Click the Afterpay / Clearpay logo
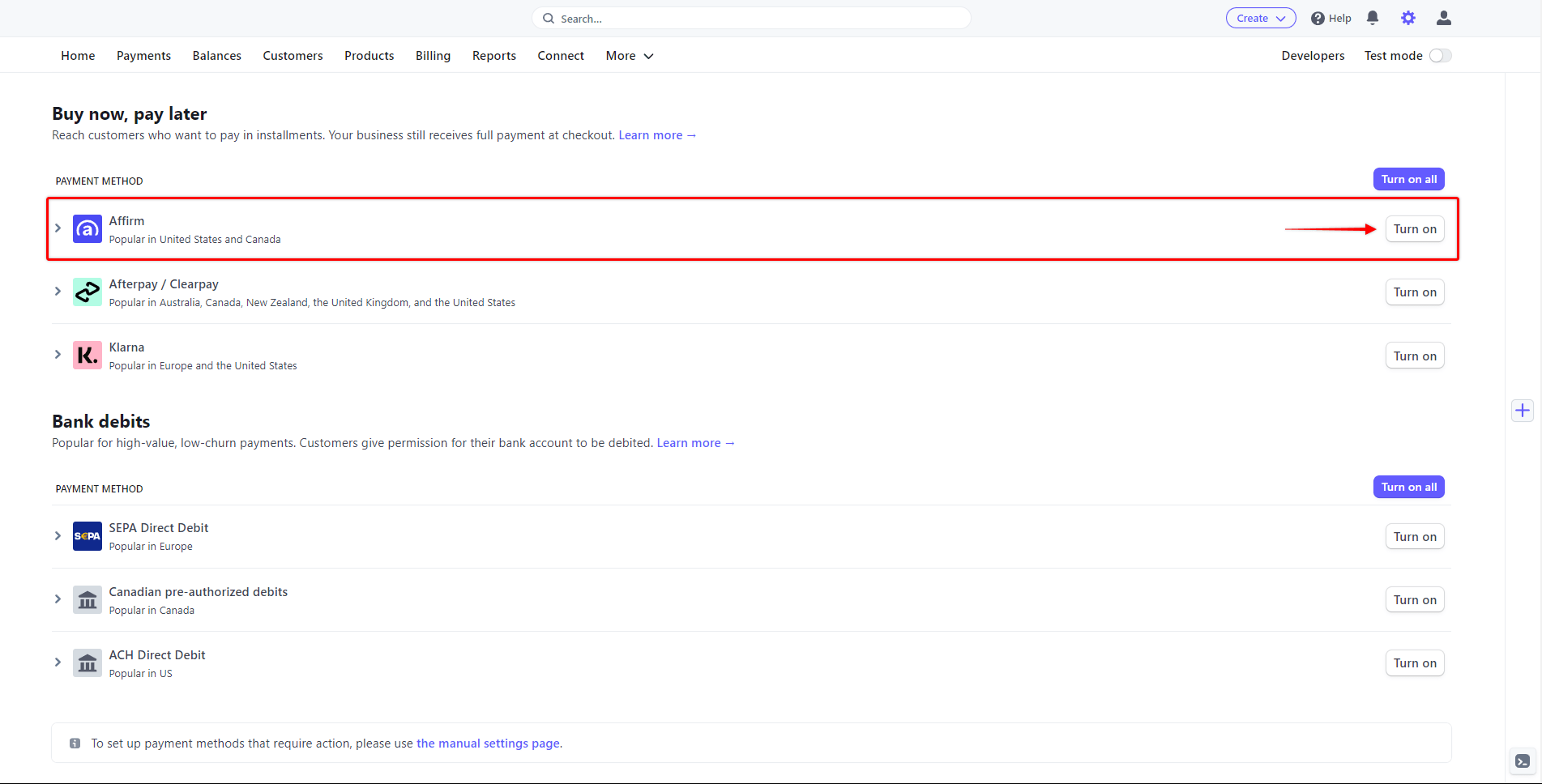1542x784 pixels. 87,292
